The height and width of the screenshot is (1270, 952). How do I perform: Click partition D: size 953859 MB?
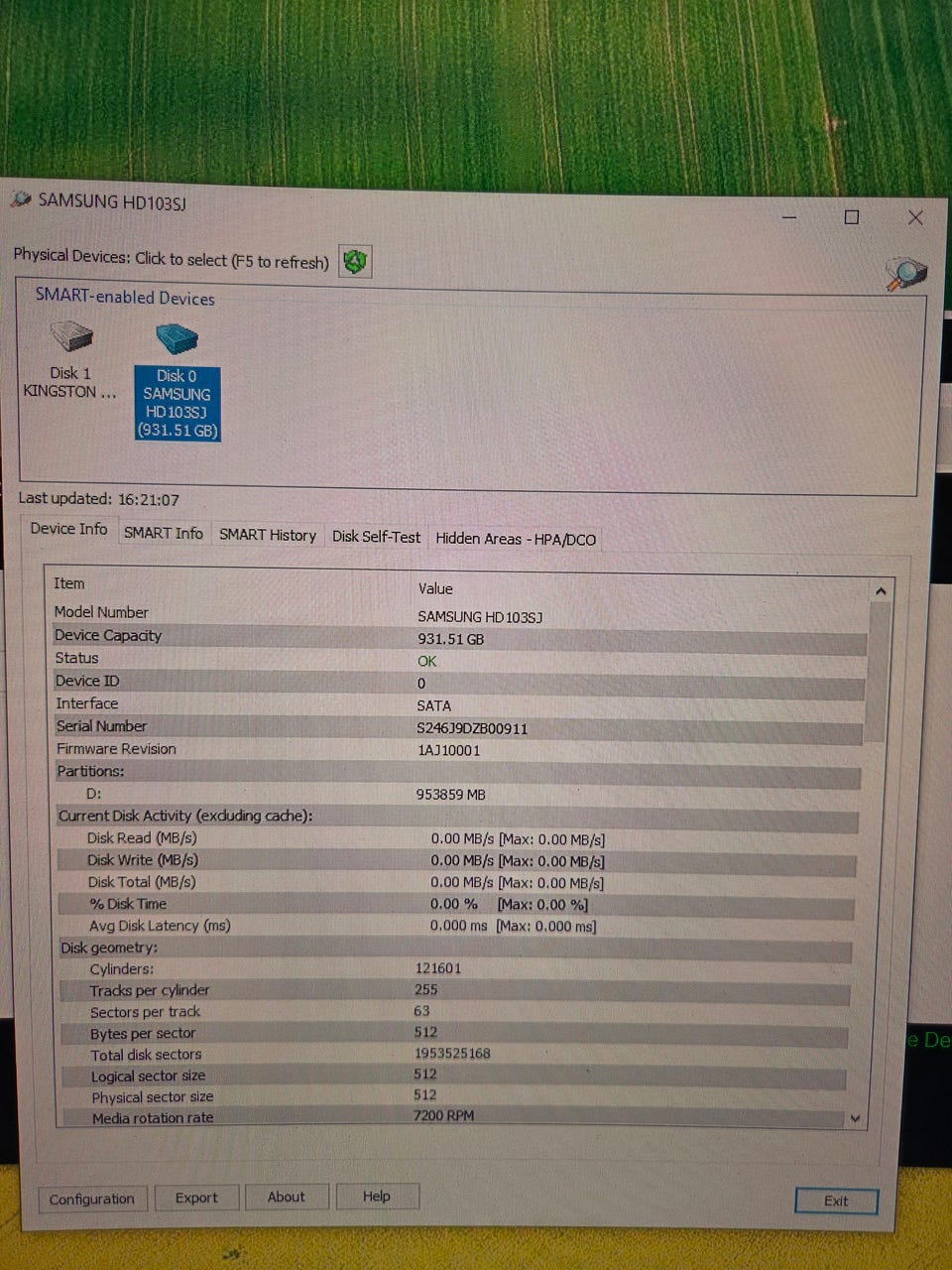(450, 795)
